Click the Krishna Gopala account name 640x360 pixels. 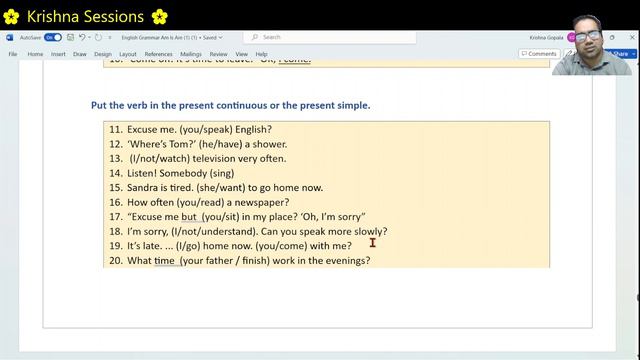tap(546, 38)
